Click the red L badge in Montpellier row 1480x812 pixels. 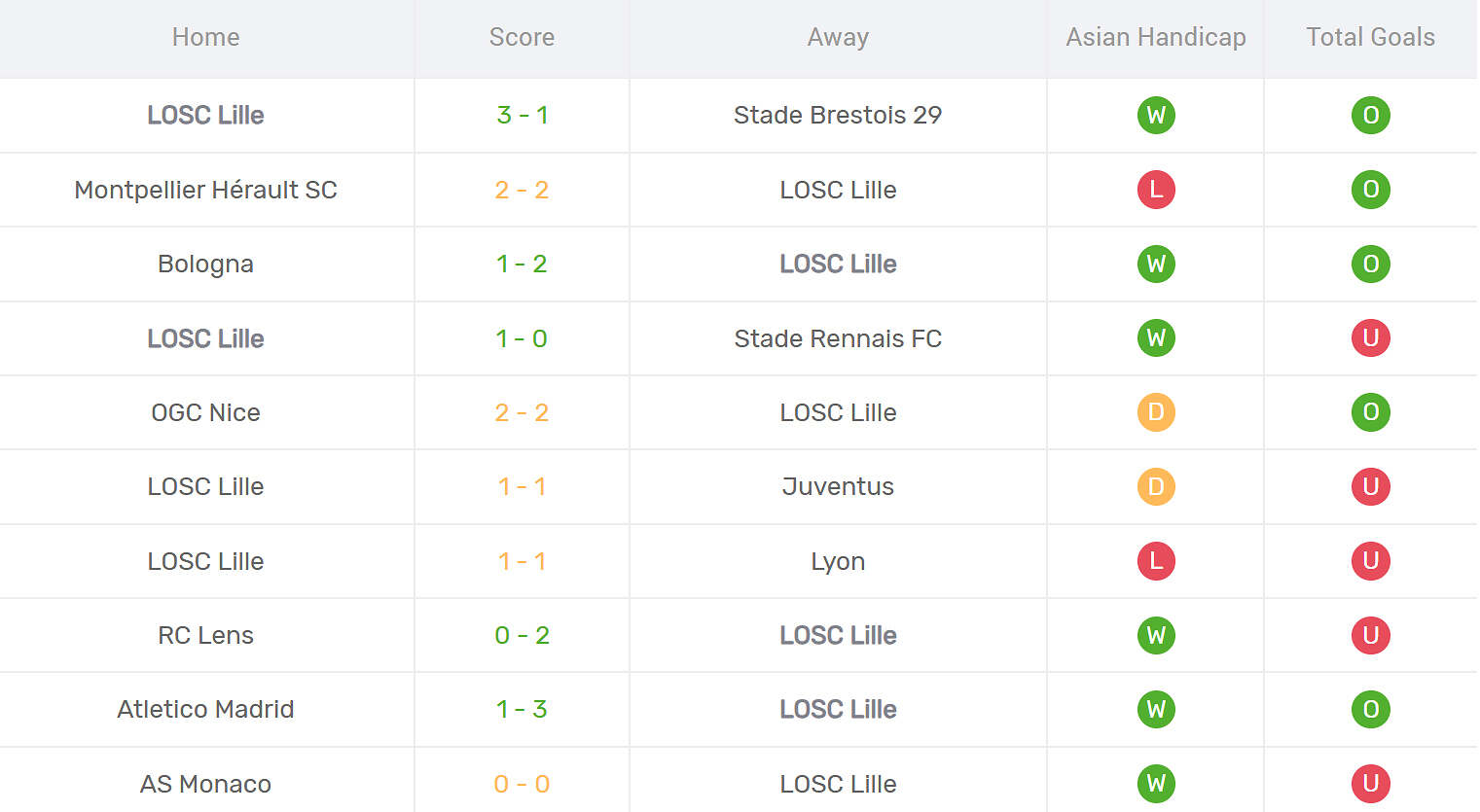(x=1156, y=190)
